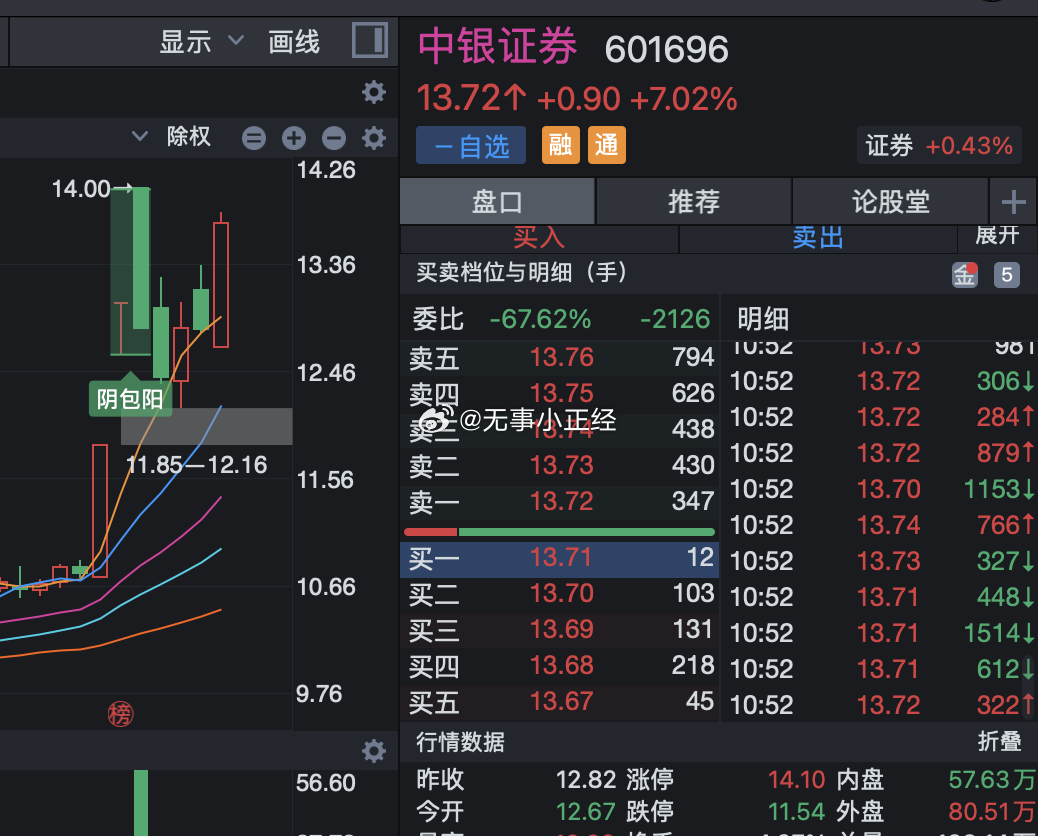Click the 5 levels depth icon
The height and width of the screenshot is (836, 1038).
(x=1007, y=275)
